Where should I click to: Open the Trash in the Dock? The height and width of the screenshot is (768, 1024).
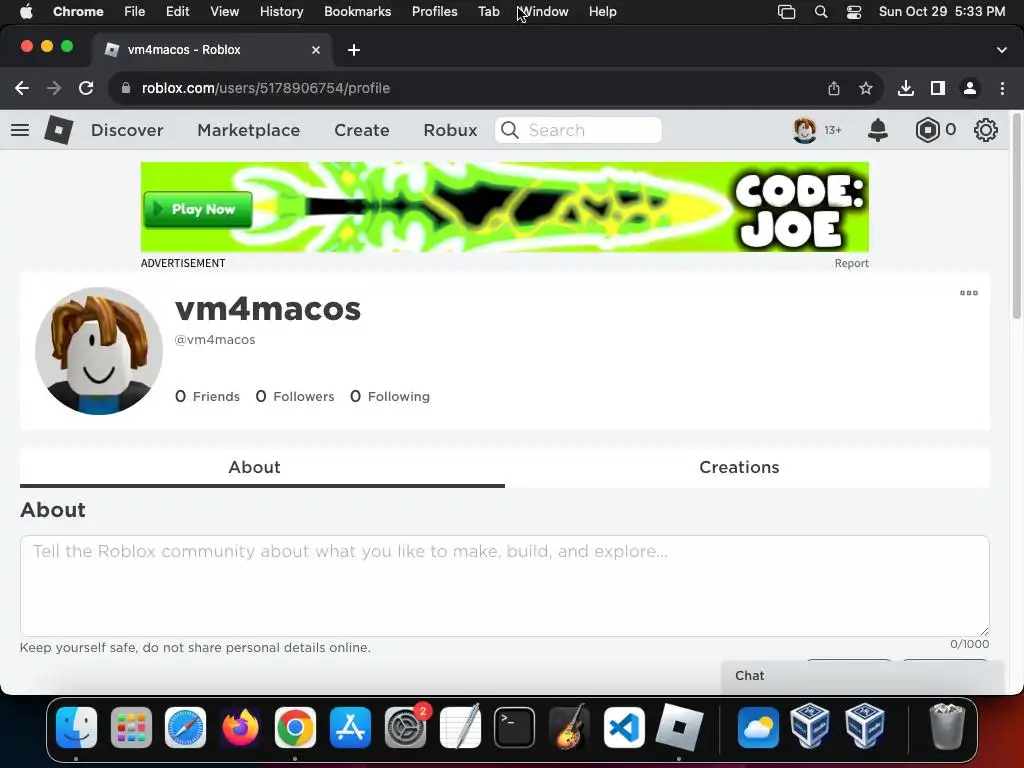(946, 727)
